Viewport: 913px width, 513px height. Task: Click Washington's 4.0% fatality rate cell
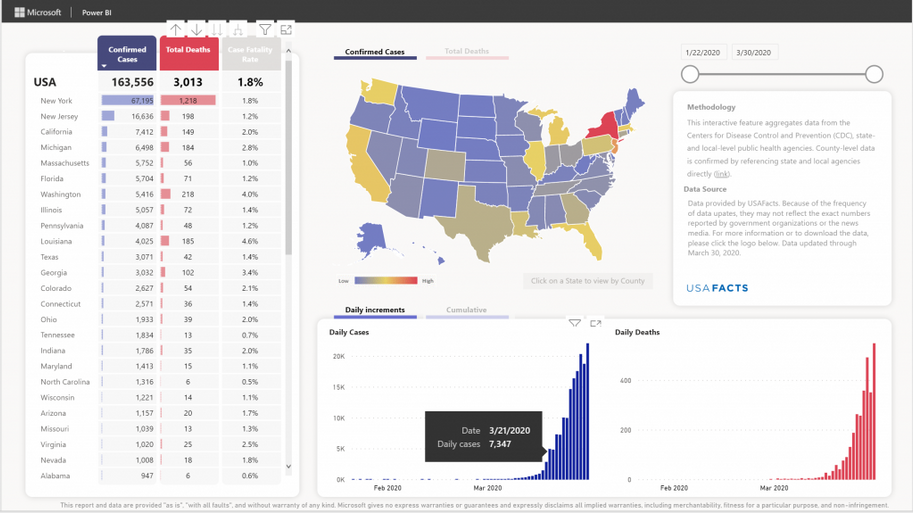pos(250,194)
